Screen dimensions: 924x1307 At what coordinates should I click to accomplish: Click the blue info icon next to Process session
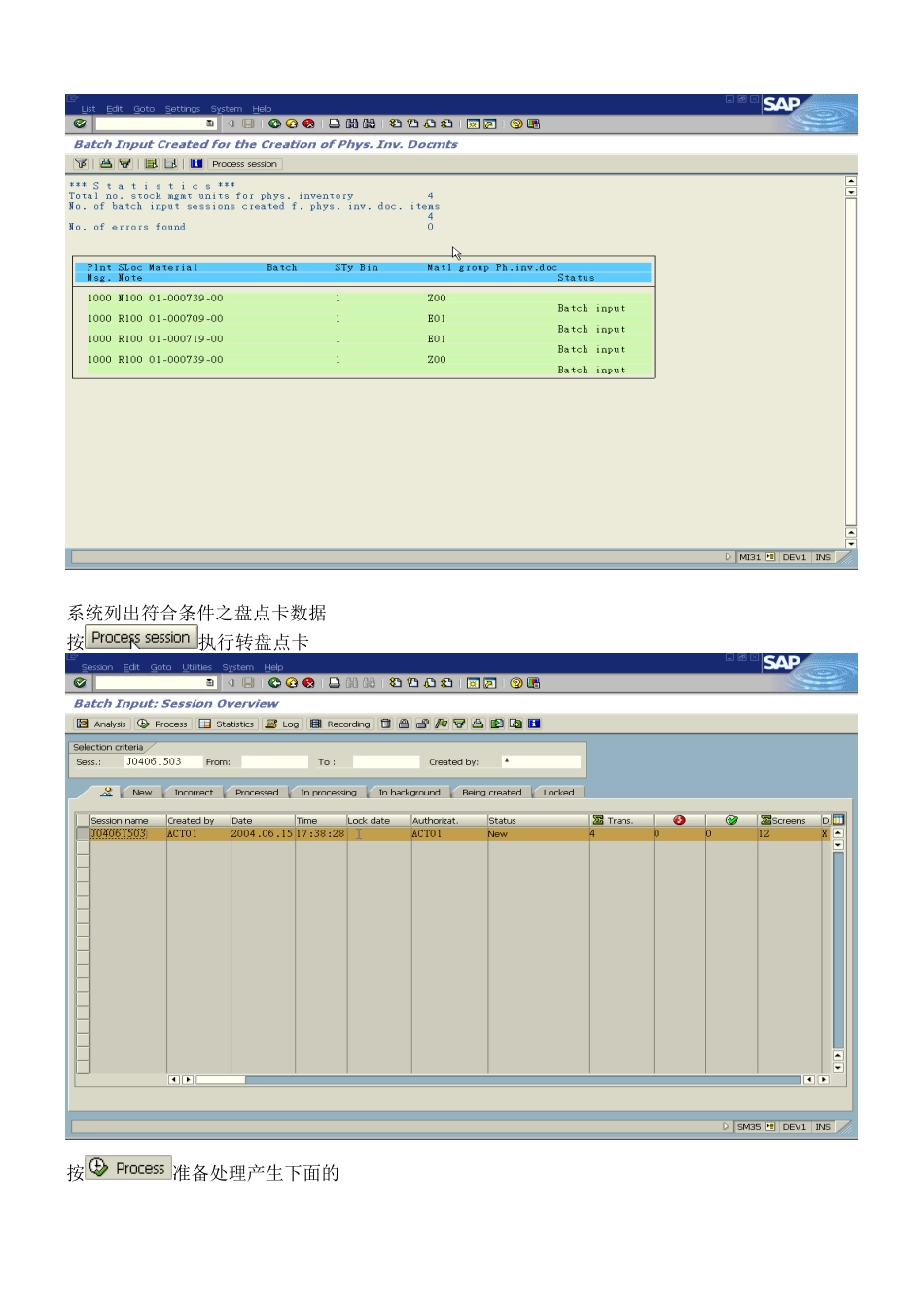pos(195,163)
